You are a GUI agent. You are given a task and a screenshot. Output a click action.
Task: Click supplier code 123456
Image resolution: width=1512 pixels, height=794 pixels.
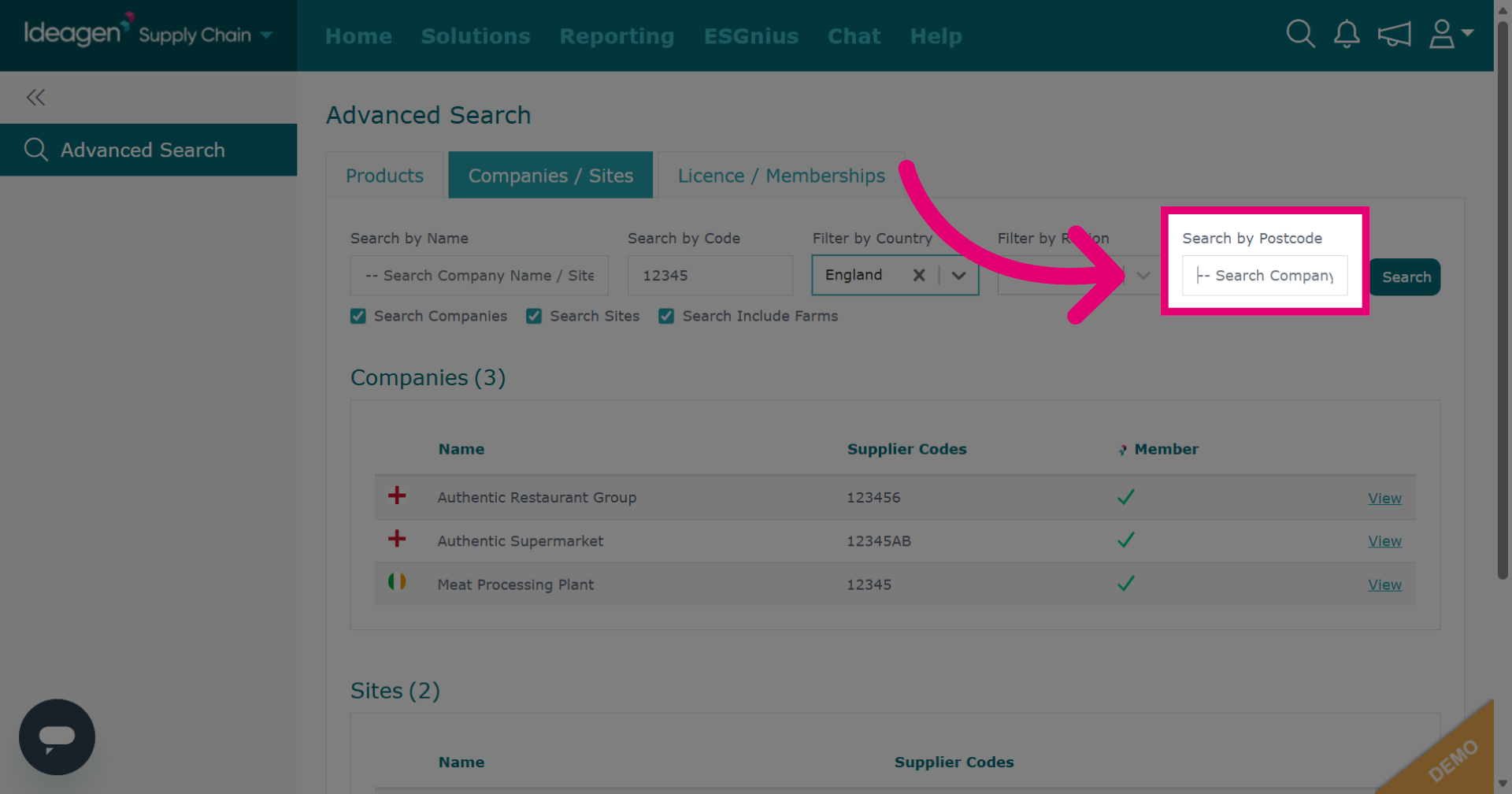pyautogui.click(x=873, y=497)
